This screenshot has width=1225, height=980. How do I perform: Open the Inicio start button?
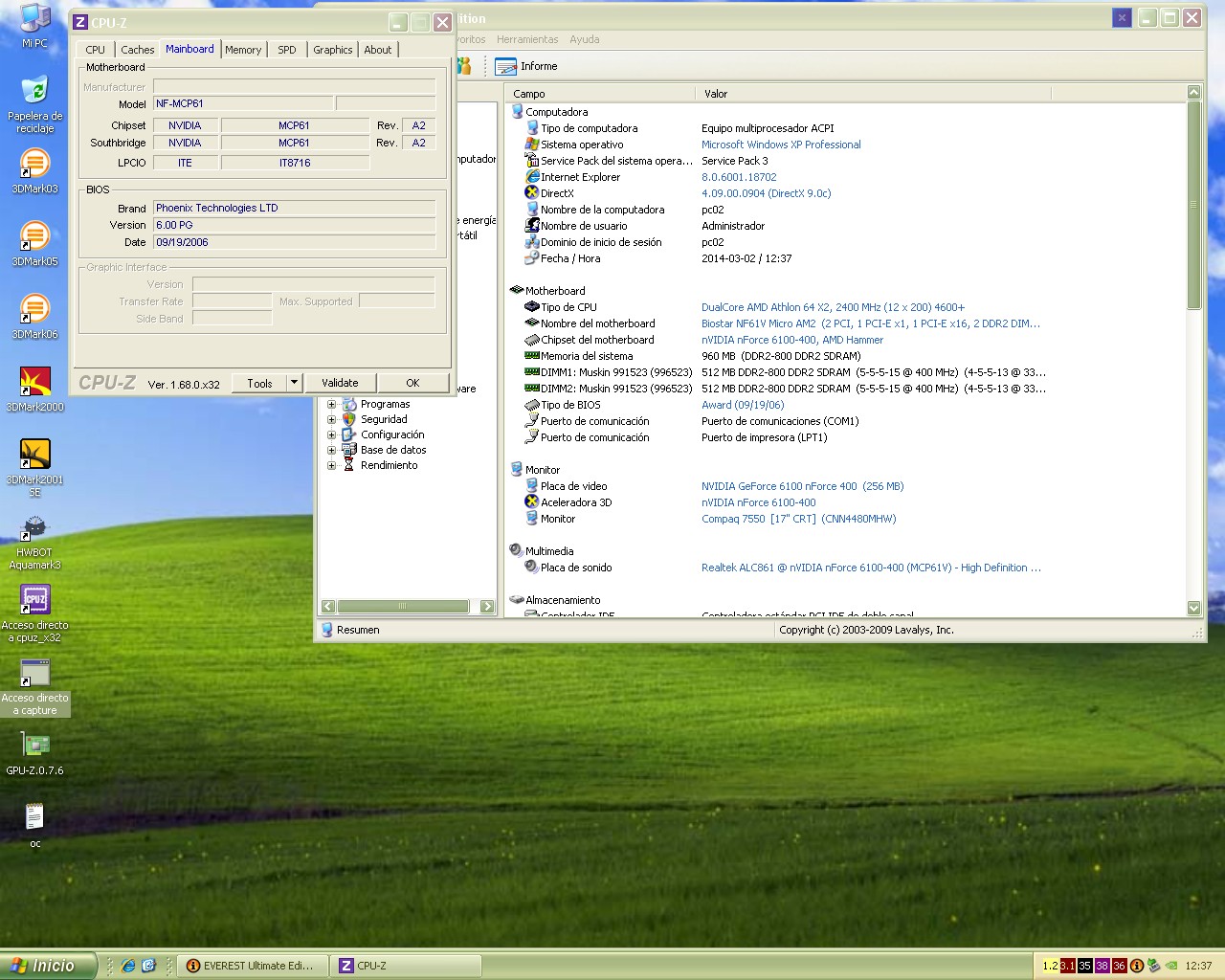[x=48, y=966]
